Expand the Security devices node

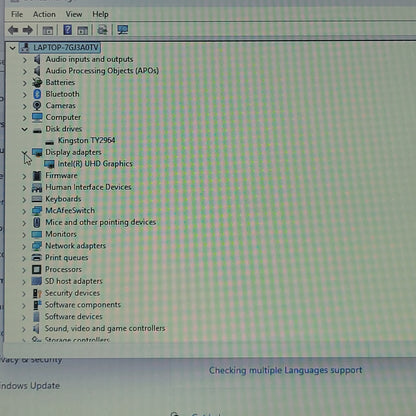click(24, 294)
